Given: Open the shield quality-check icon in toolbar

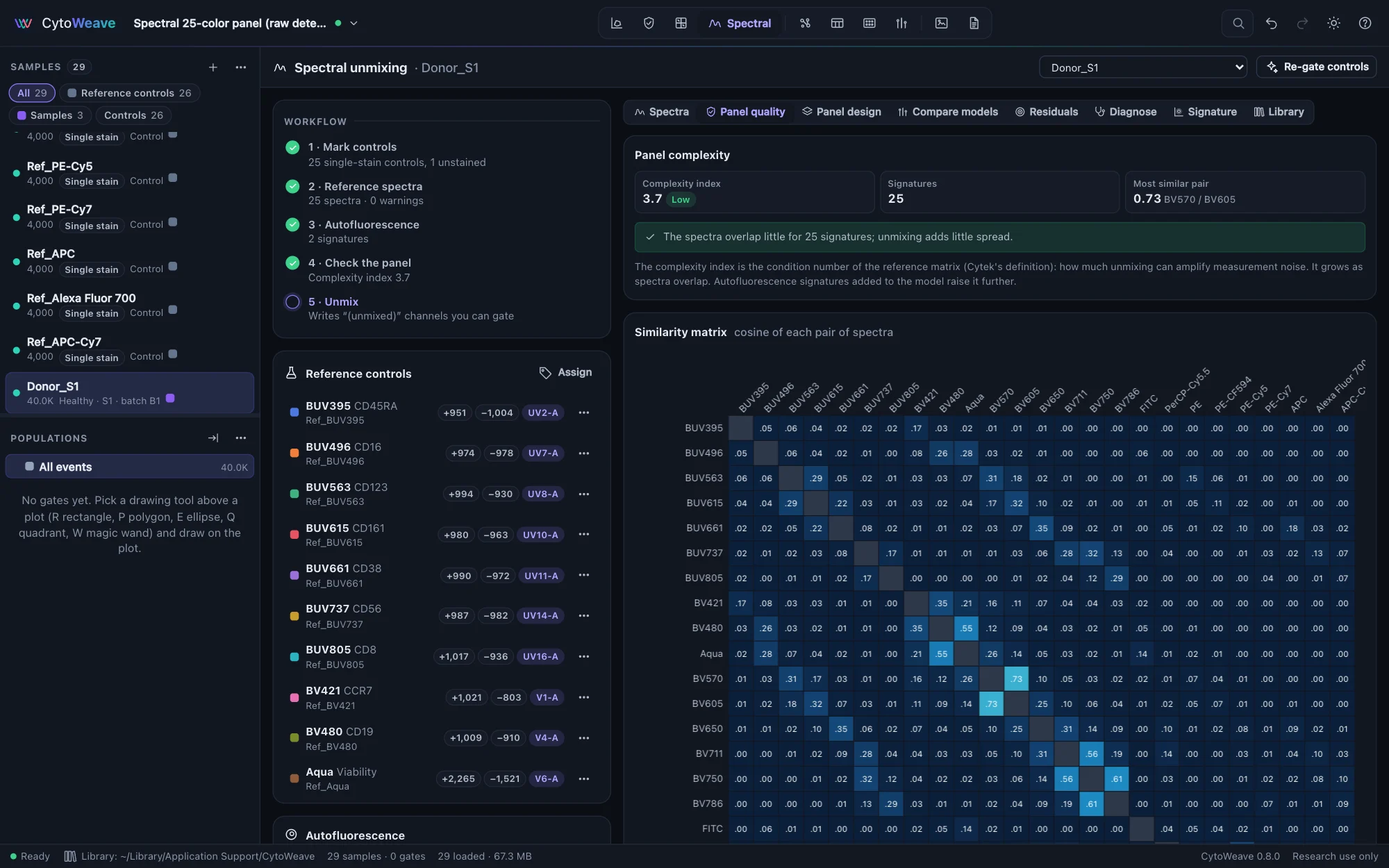Looking at the screenshot, I should [649, 23].
